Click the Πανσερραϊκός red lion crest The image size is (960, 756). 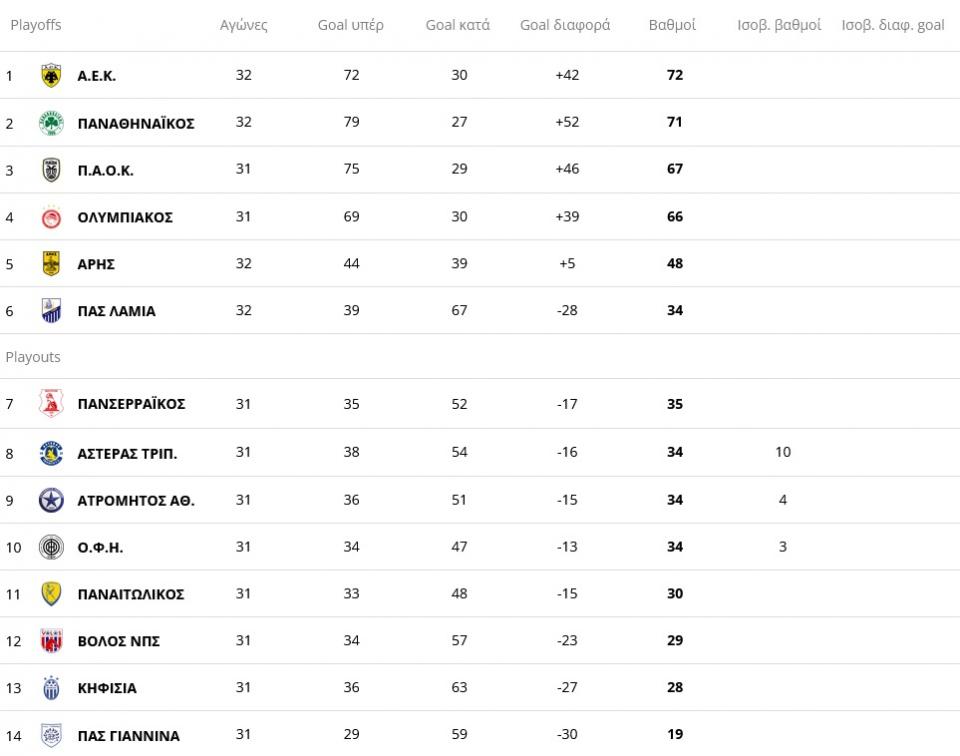click(51, 404)
